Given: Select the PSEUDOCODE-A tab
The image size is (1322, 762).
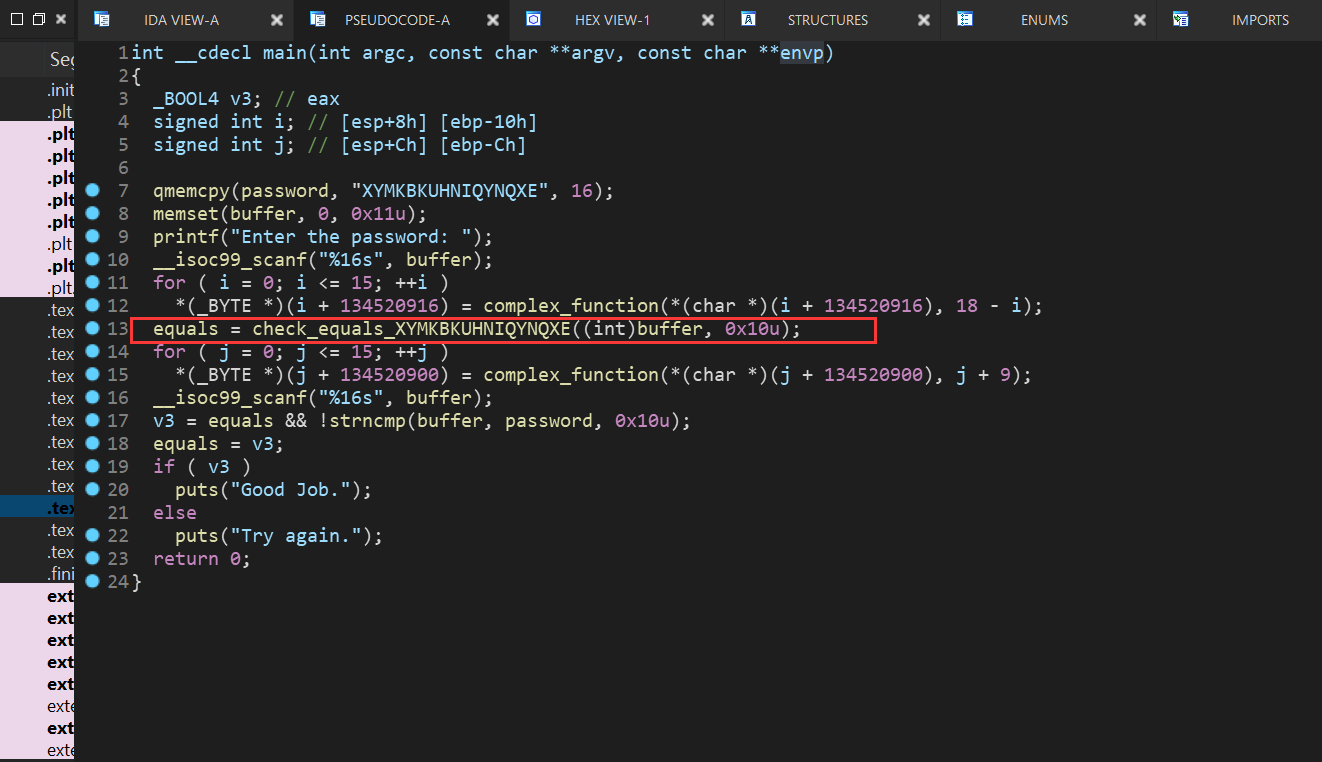Looking at the screenshot, I should [397, 20].
